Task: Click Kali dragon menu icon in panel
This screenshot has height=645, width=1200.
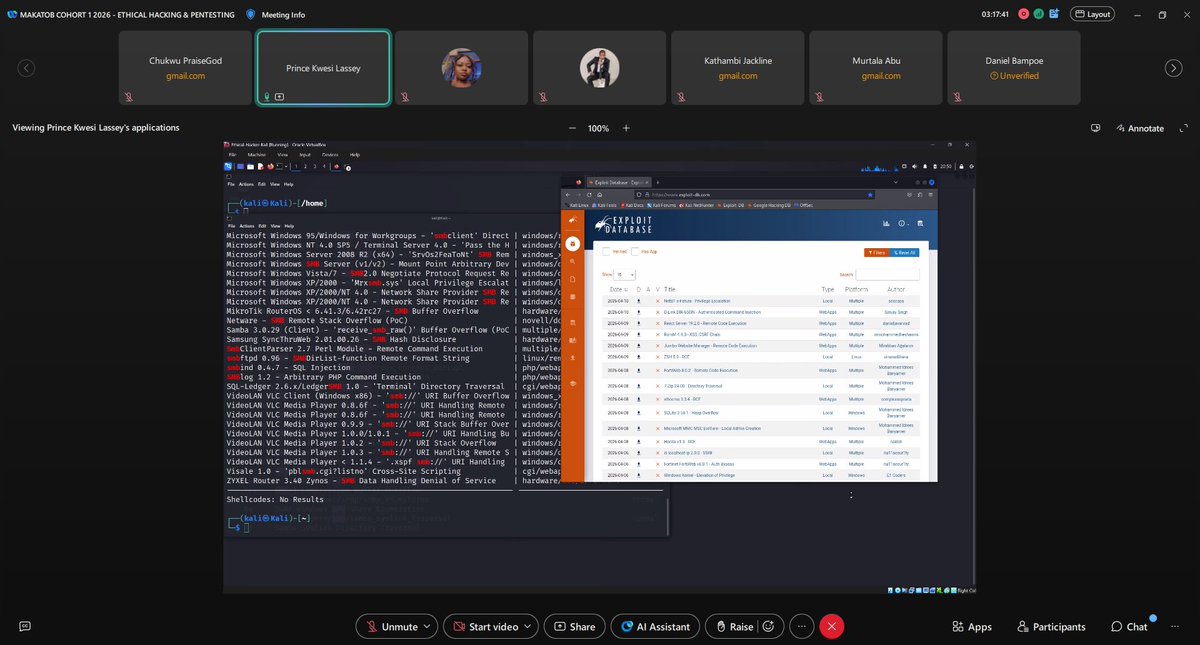Action: click(x=228, y=166)
